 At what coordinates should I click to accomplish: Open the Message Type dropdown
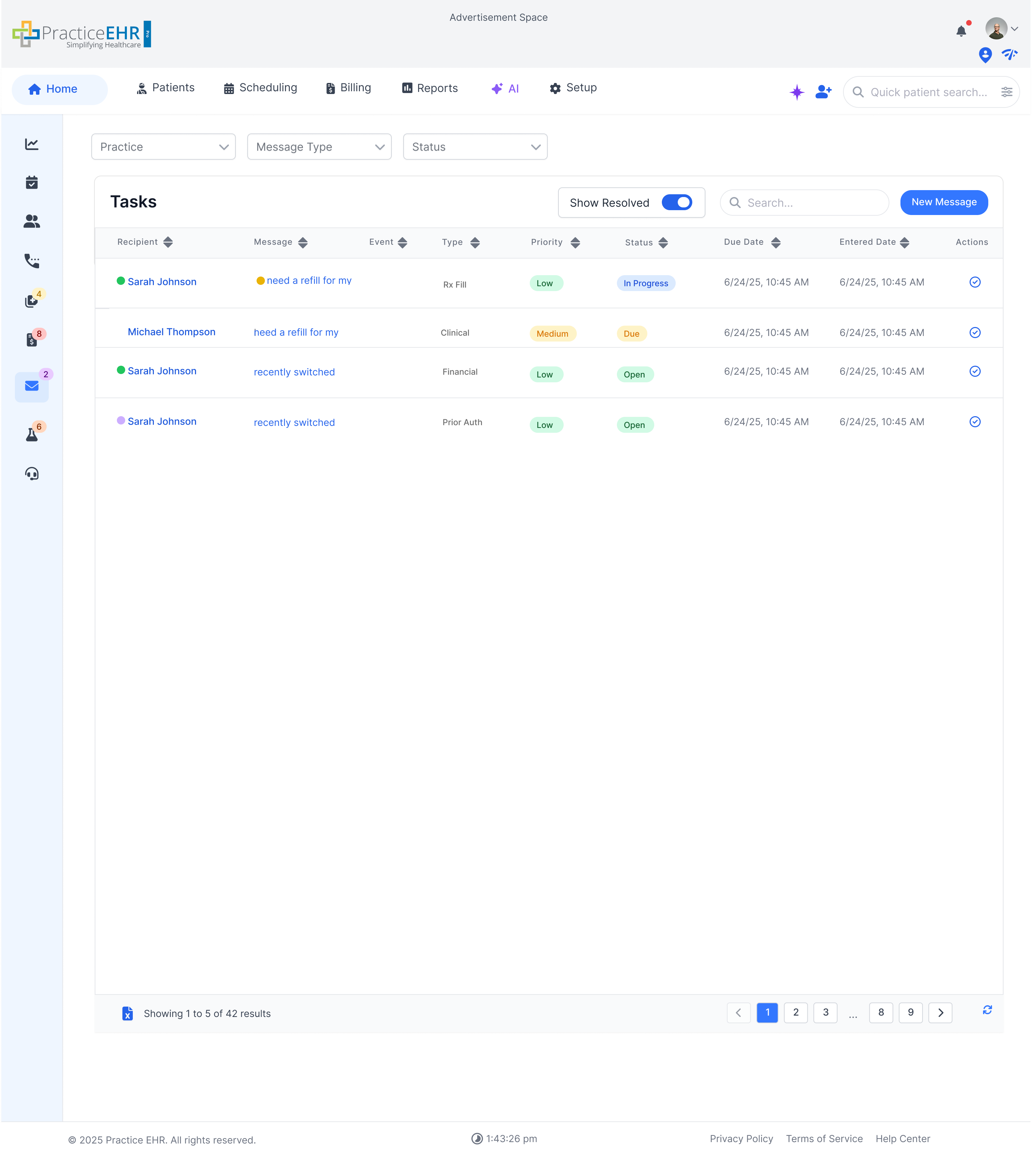pos(319,147)
